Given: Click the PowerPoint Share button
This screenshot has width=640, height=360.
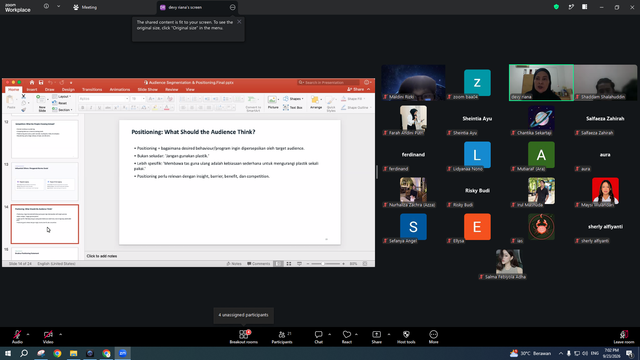Looking at the screenshot, I should 356,89.
